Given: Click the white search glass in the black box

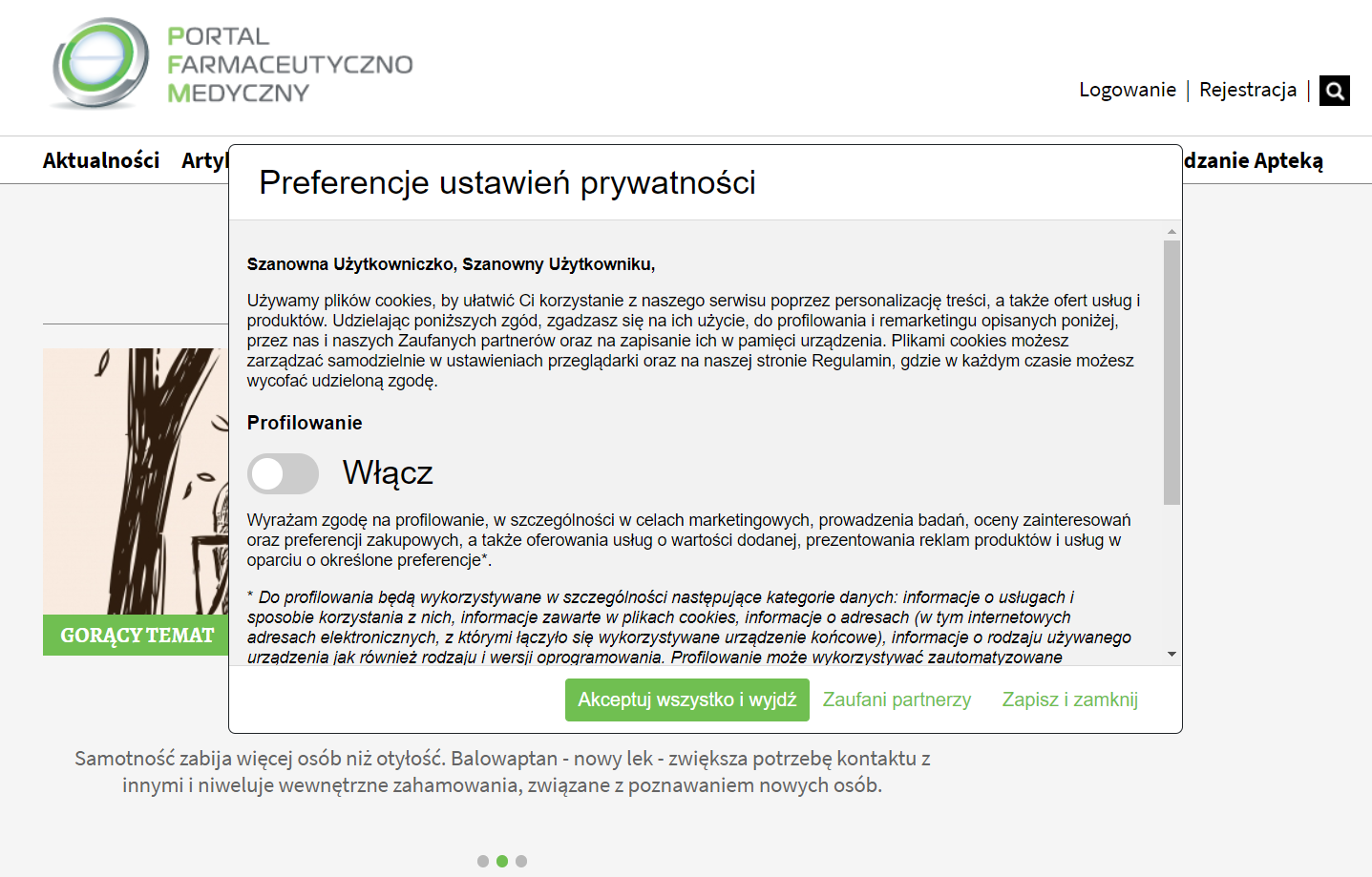Looking at the screenshot, I should click(x=1334, y=90).
